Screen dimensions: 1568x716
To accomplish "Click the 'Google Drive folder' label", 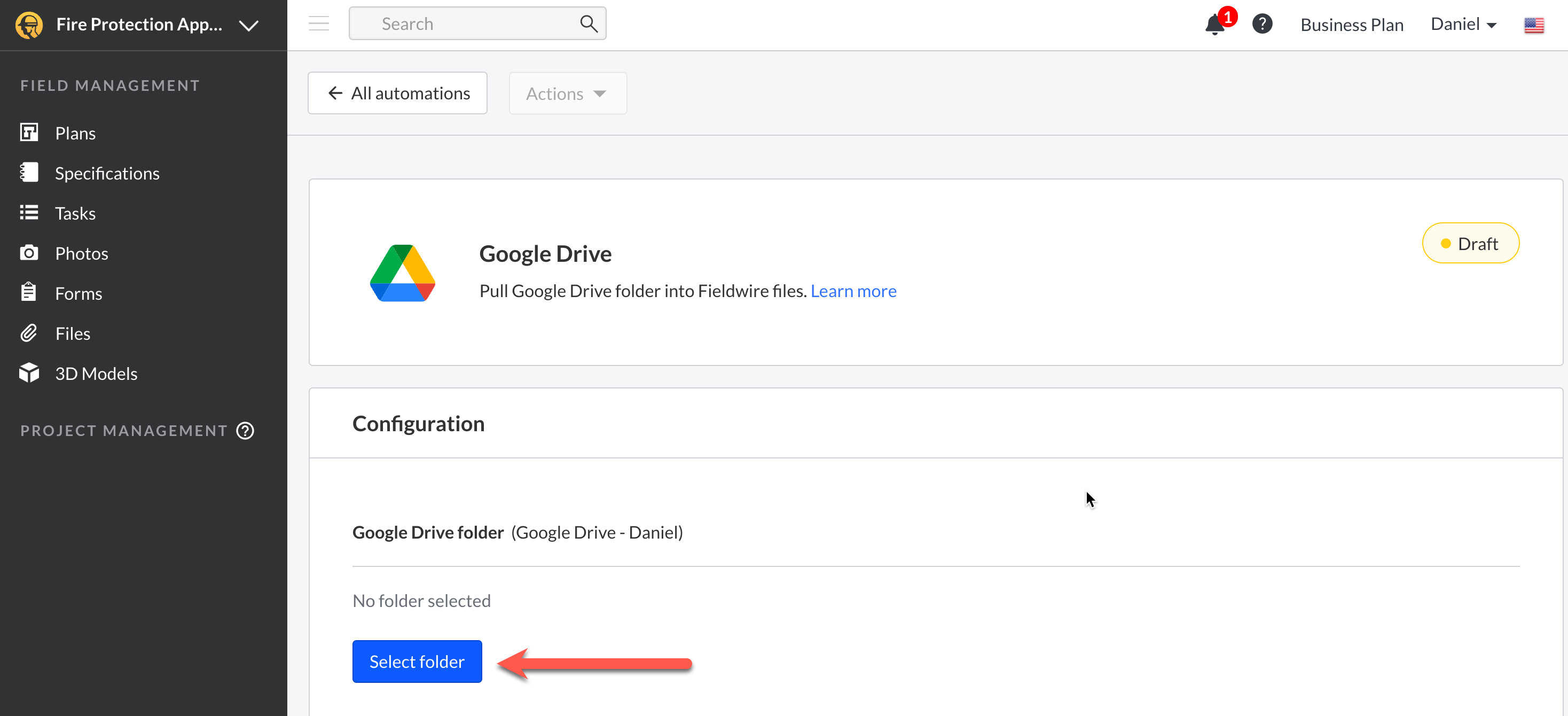I will point(428,533).
